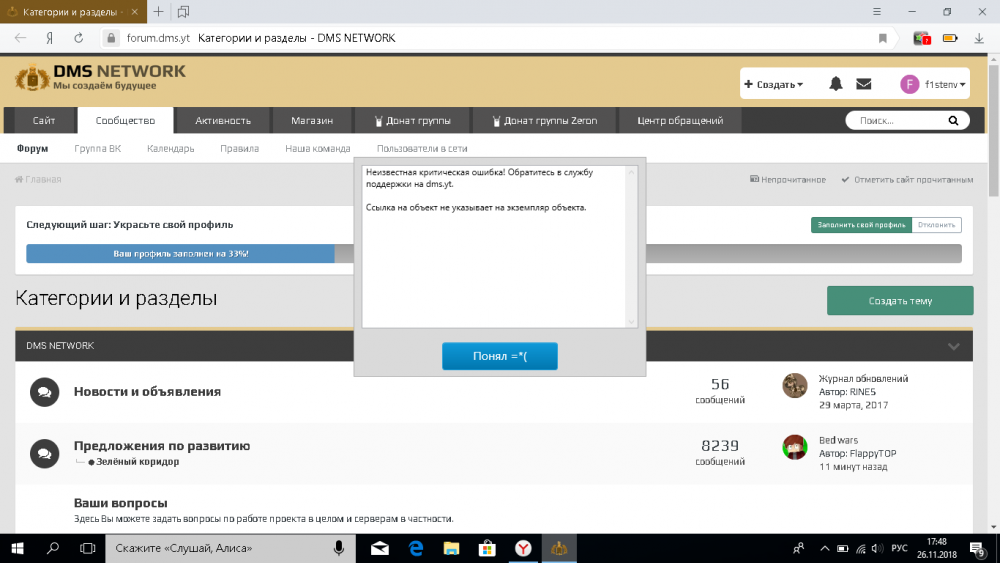Open the messages envelope icon
This screenshot has width=1000, height=563.
click(864, 84)
